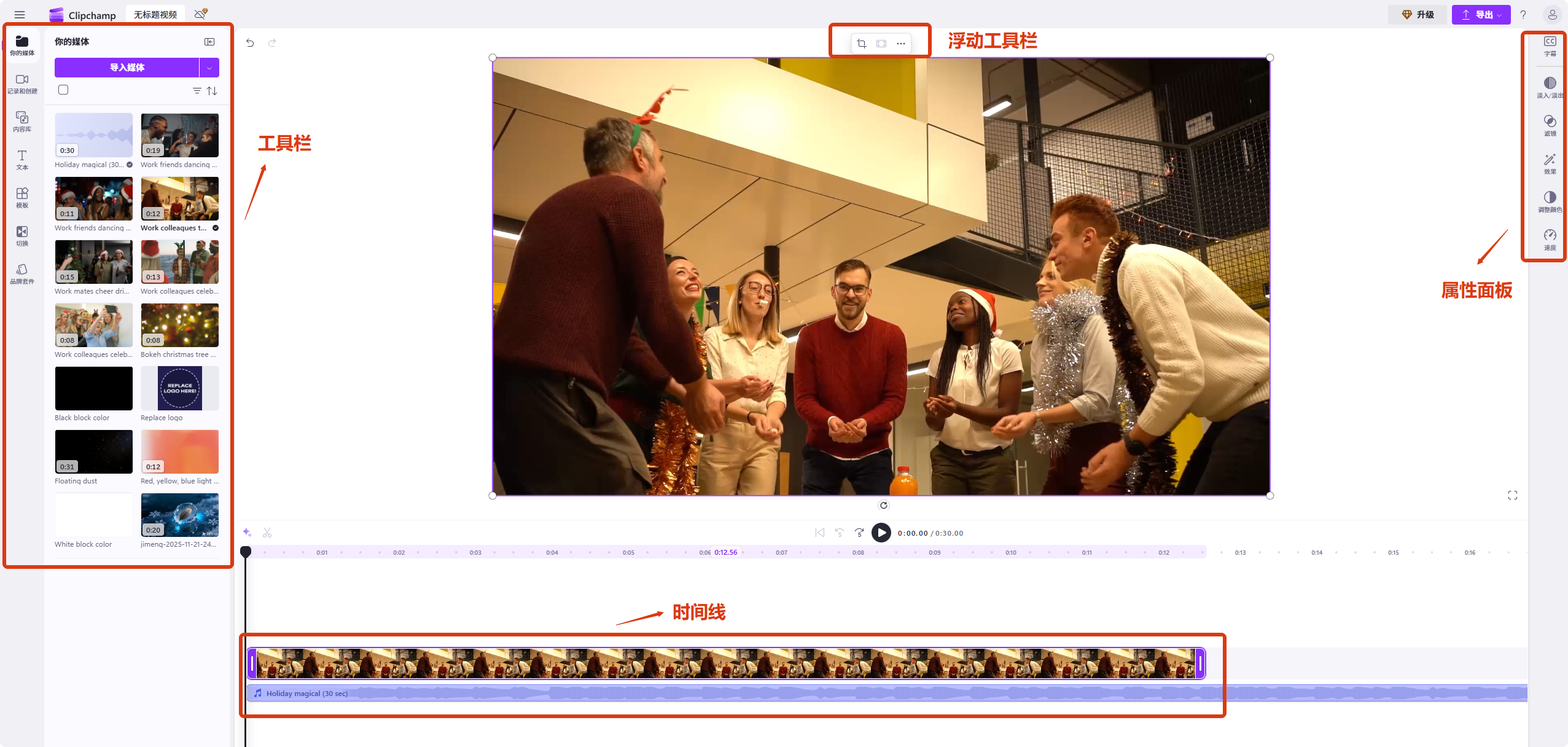Enter fullscreen preview with the corner icon
Screen dimensions: 1568x747
1512,495
